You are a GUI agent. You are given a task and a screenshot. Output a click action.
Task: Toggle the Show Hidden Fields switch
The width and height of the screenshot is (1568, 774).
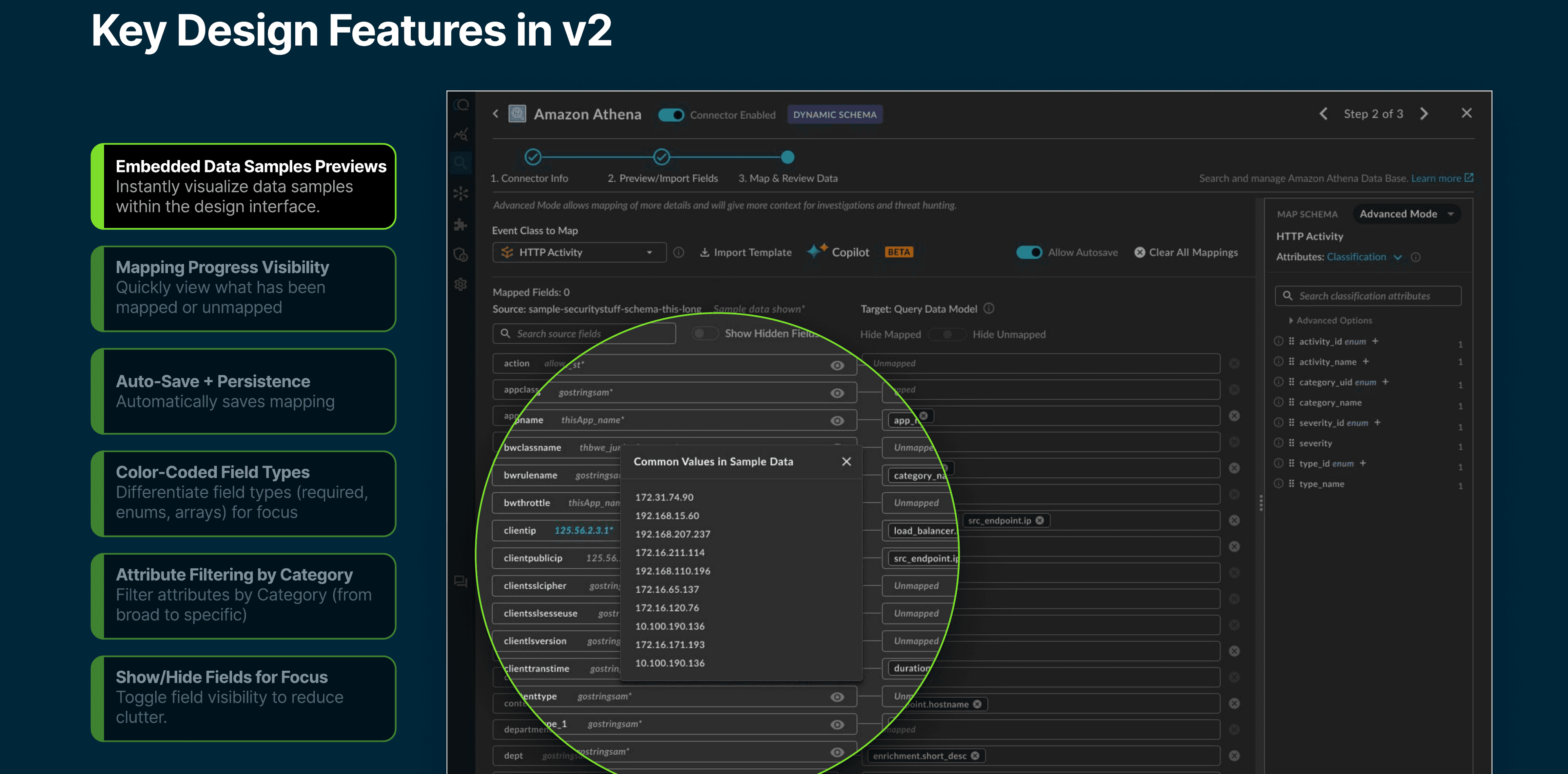pyautogui.click(x=705, y=333)
